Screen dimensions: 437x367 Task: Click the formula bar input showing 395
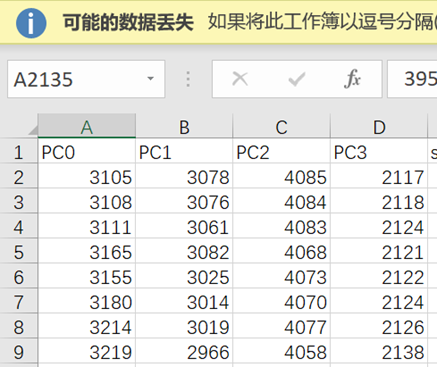[x=412, y=79]
